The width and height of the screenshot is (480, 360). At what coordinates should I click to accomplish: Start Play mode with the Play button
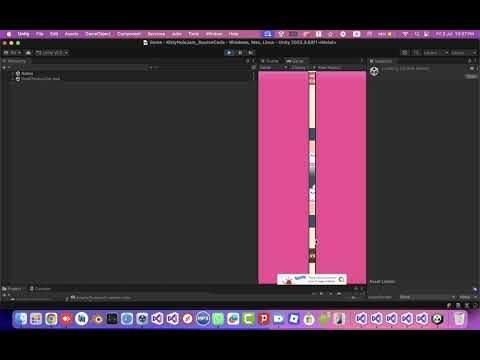(229, 52)
